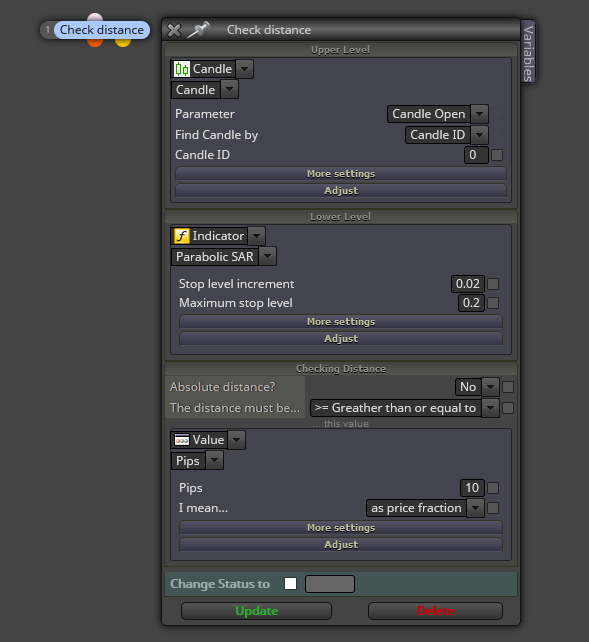Click the orange output dot on the Check distance node

tap(95, 43)
